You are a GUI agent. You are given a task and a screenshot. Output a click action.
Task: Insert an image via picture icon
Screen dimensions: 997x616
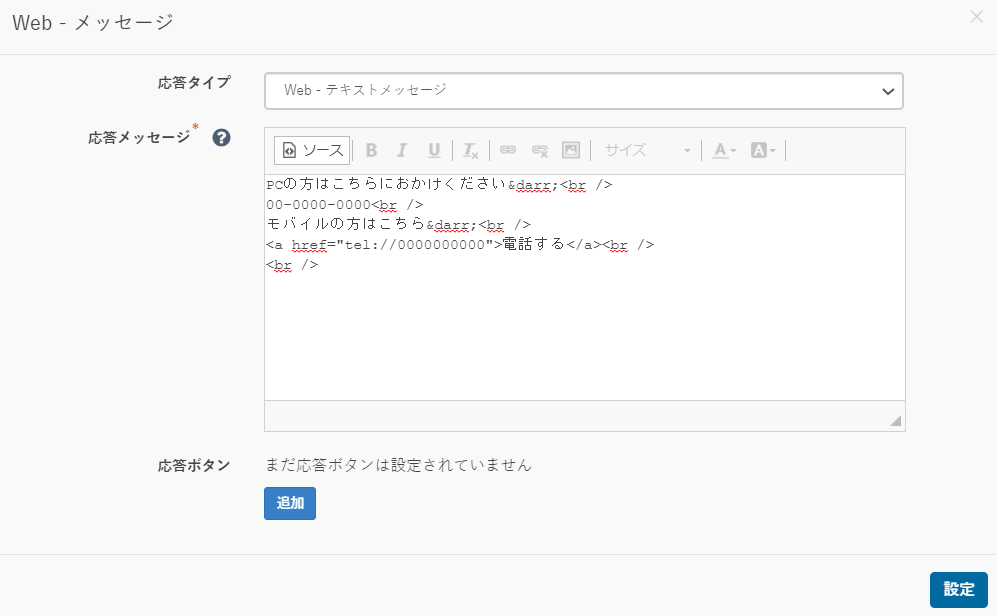pyautogui.click(x=571, y=150)
